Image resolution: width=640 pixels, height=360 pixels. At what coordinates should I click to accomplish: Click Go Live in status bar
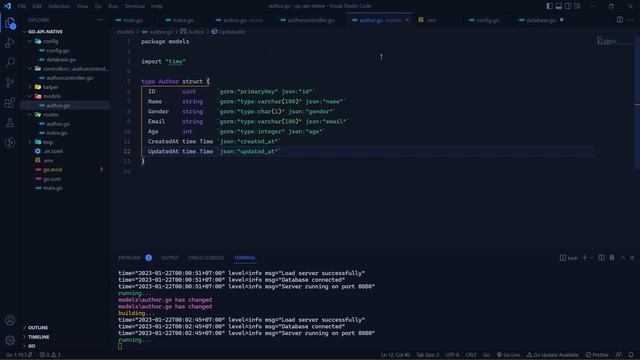pos(508,355)
